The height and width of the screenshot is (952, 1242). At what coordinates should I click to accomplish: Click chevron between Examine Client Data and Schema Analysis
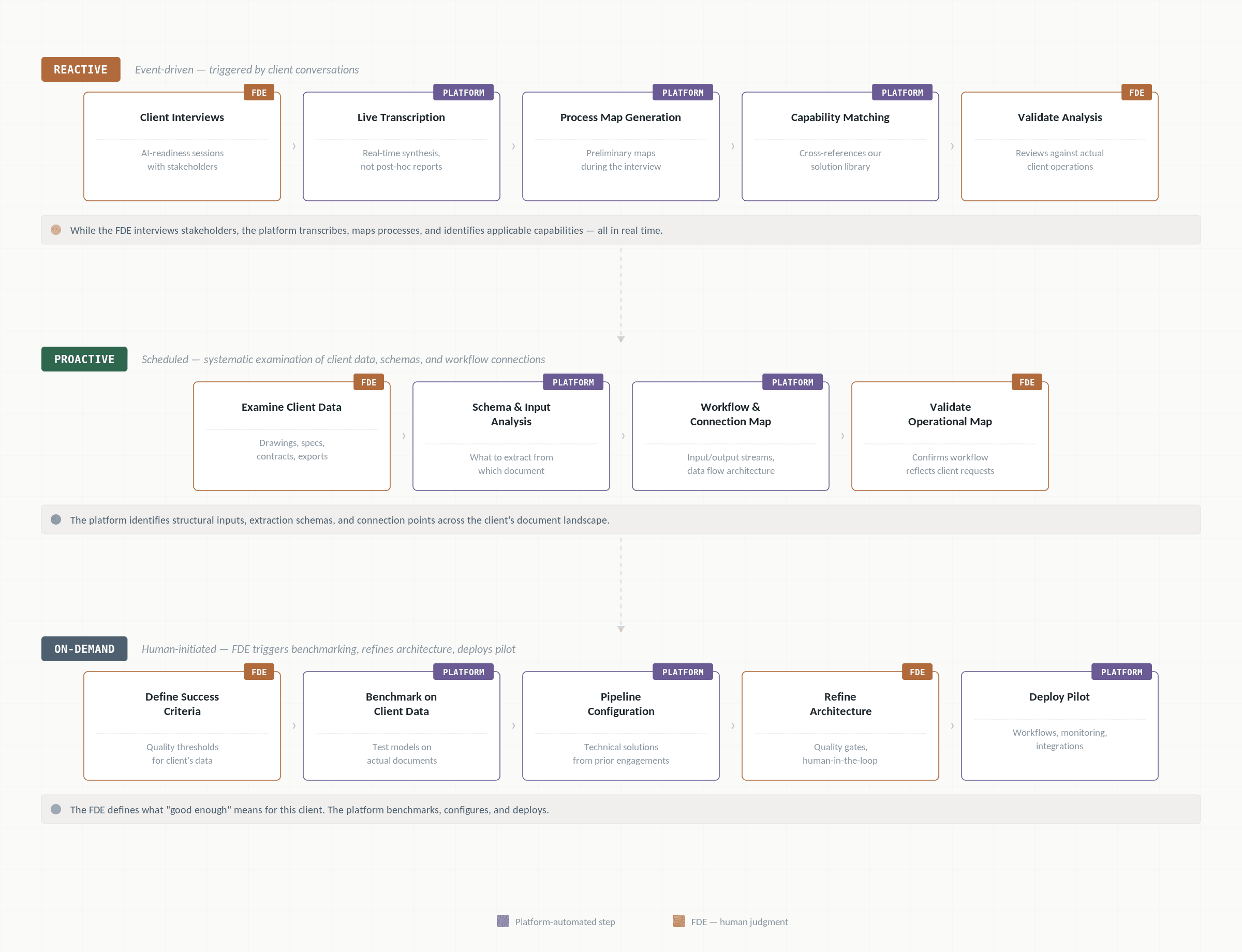tap(404, 436)
